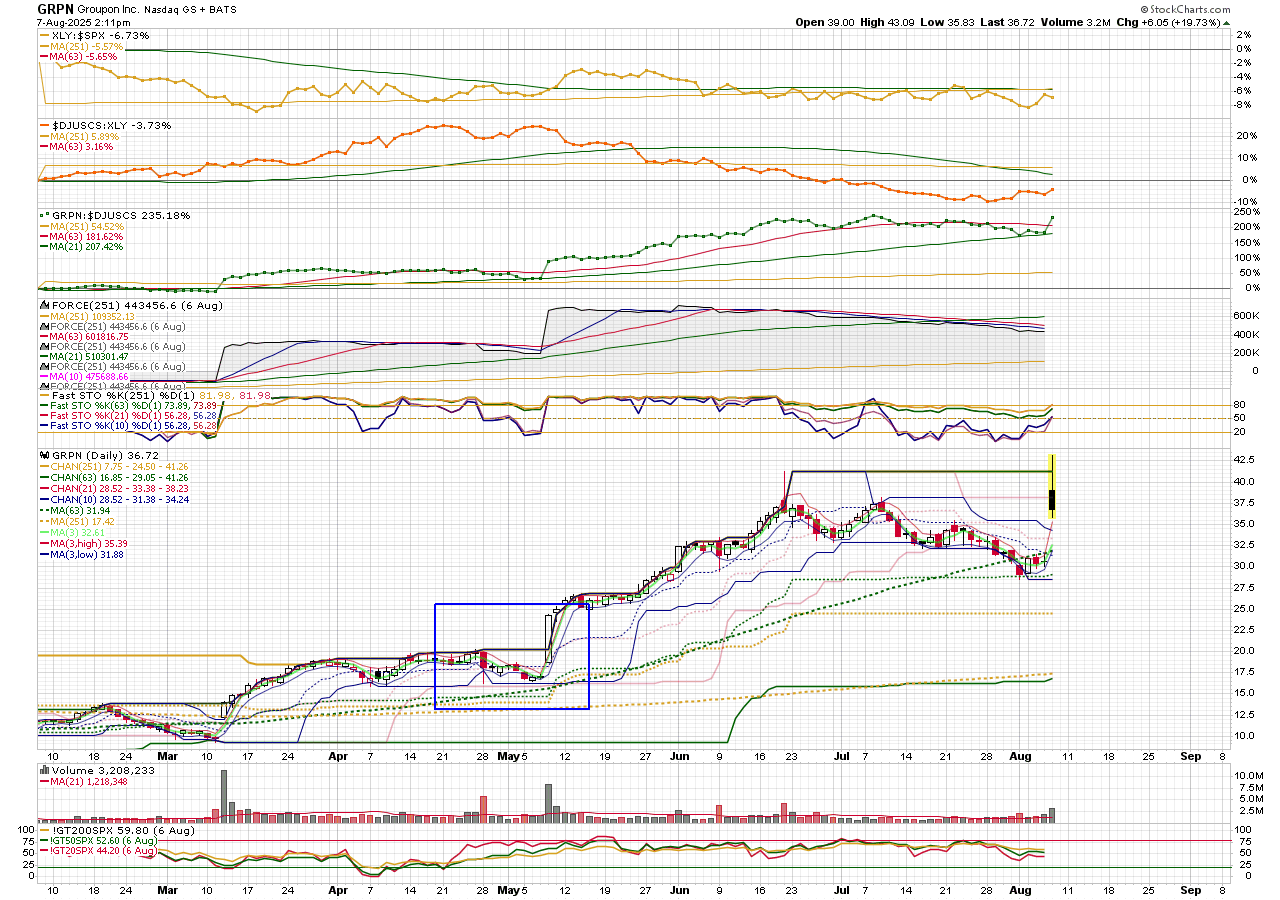Click the GRPN:$DJUSCS 235.18% legend label
The image size is (1280, 900).
[120, 215]
